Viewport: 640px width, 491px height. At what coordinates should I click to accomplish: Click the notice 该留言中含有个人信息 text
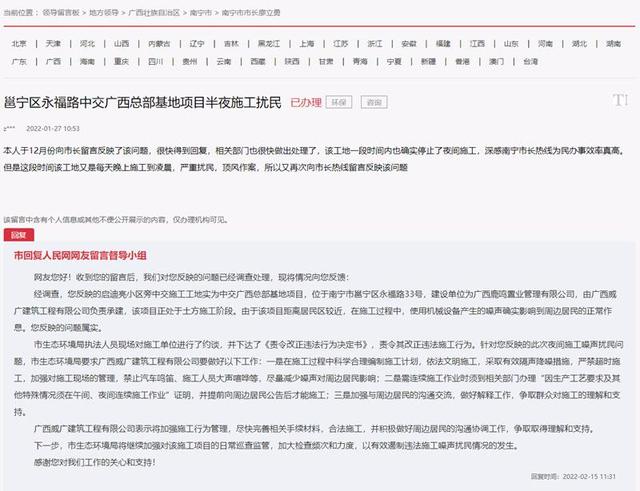click(x=116, y=220)
